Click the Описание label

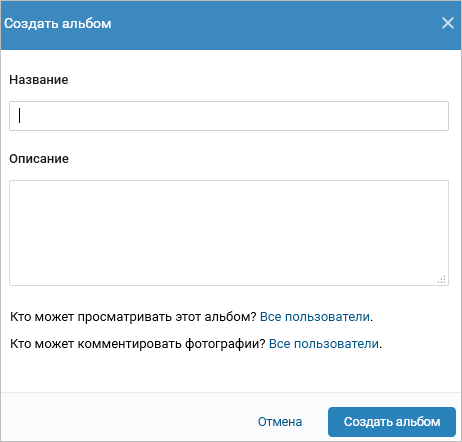39,159
